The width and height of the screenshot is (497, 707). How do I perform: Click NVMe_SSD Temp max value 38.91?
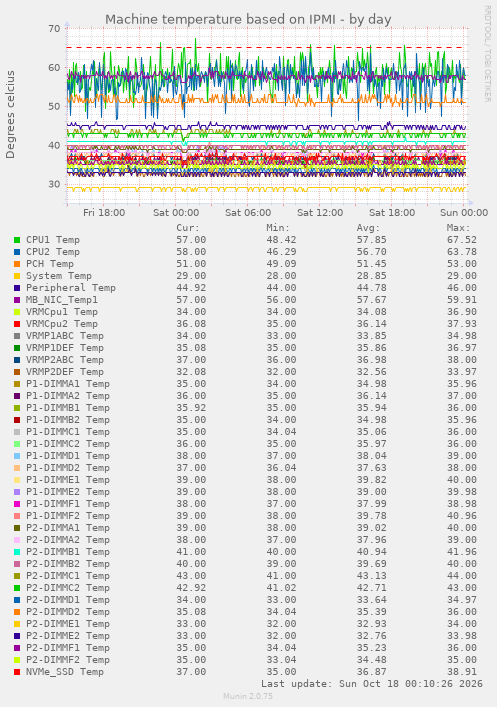pyautogui.click(x=461, y=672)
